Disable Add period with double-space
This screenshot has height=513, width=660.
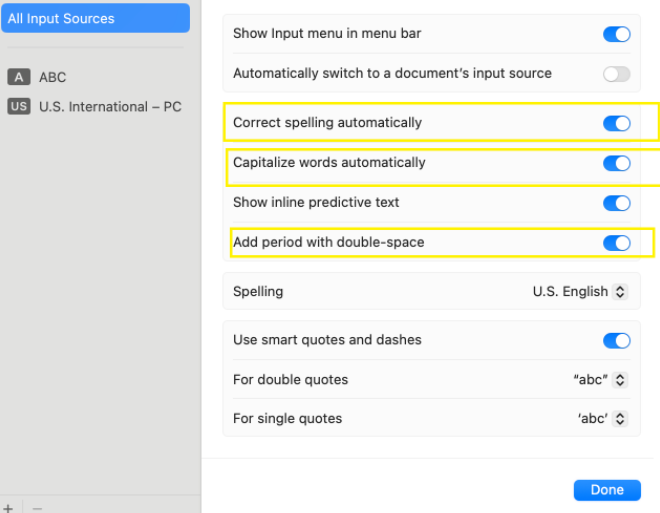pos(616,243)
